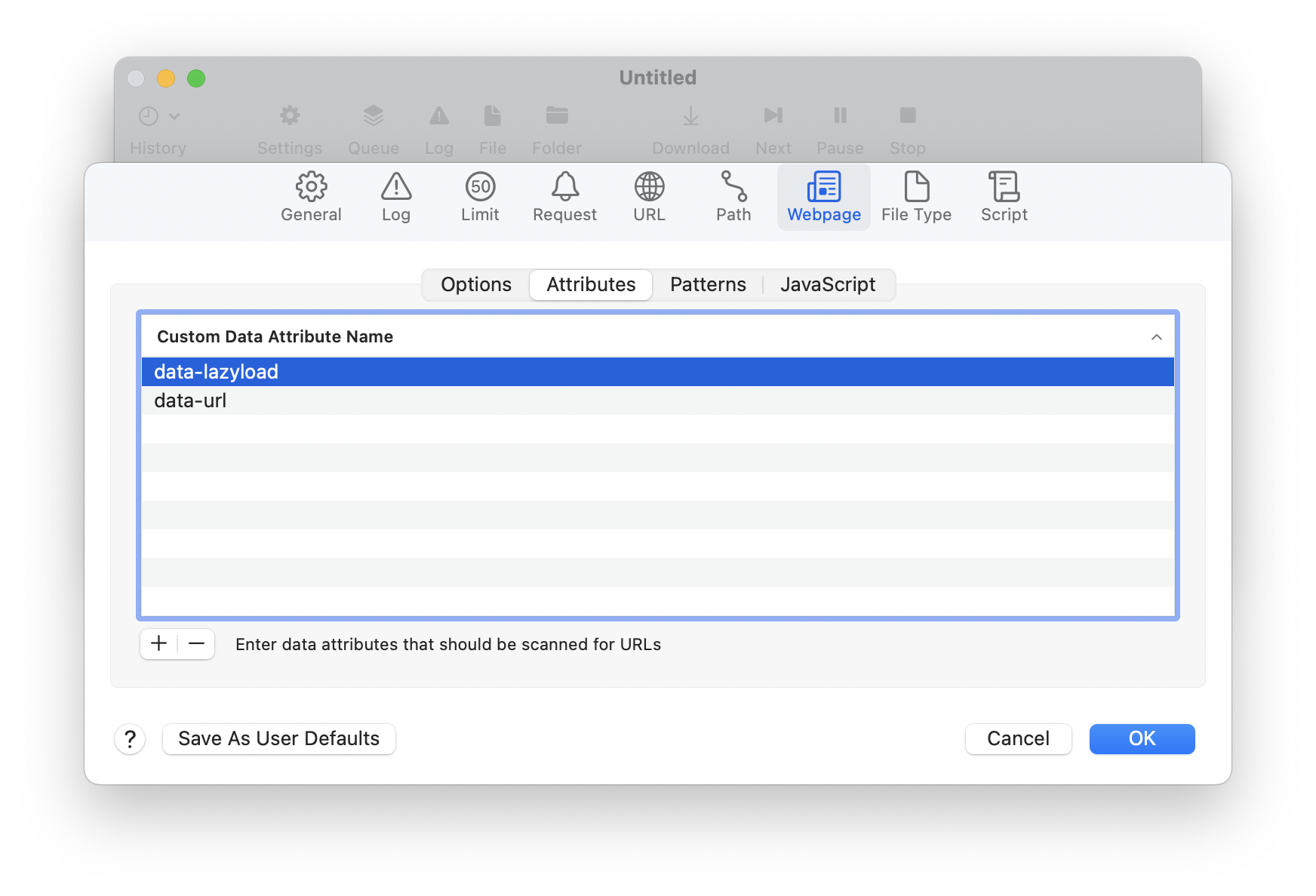The height and width of the screenshot is (896, 1316).
Task: Remove selected attribute with the minus button
Action: [195, 644]
